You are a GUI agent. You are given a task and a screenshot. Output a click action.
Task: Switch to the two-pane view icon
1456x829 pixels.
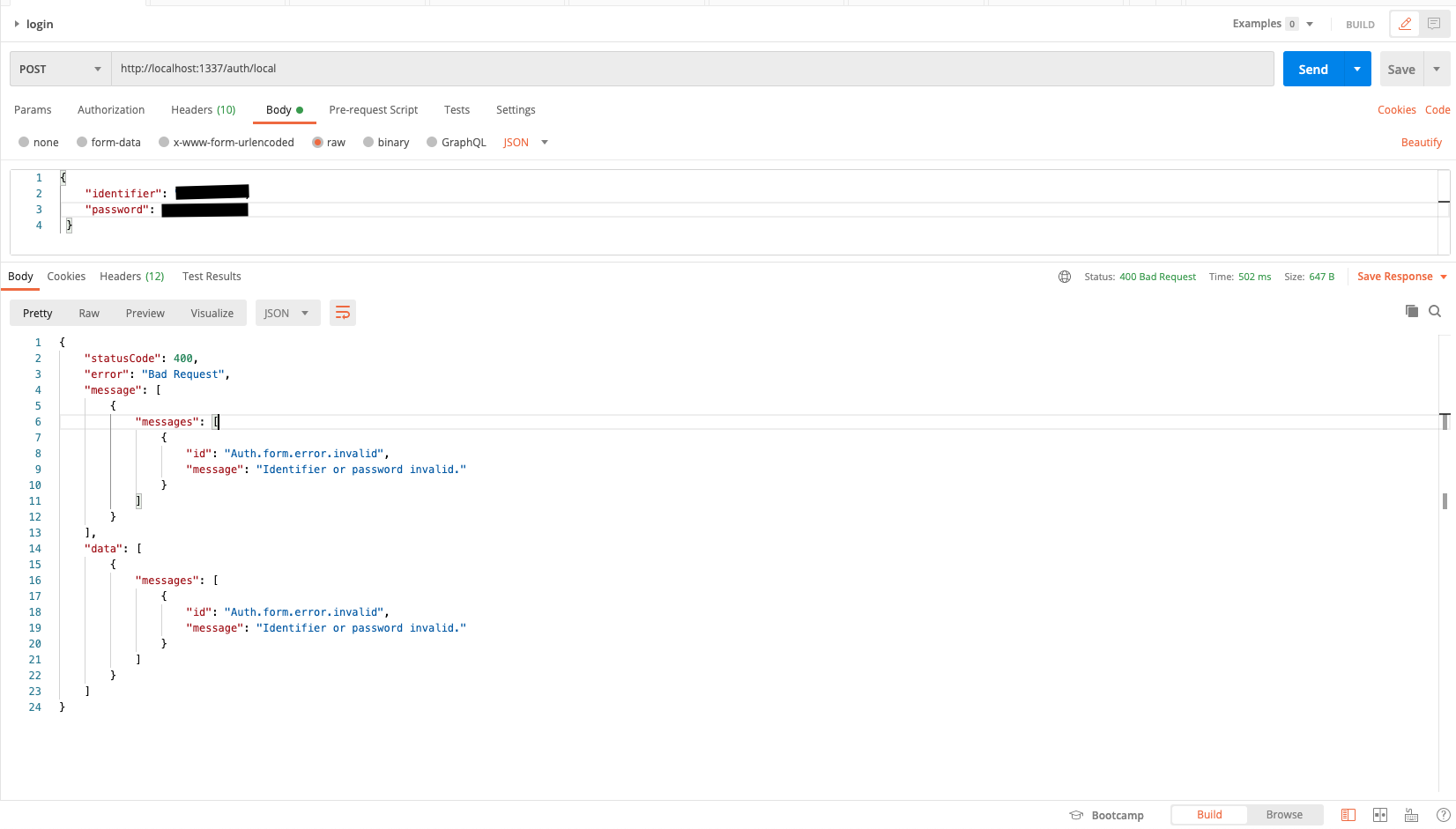(1380, 815)
